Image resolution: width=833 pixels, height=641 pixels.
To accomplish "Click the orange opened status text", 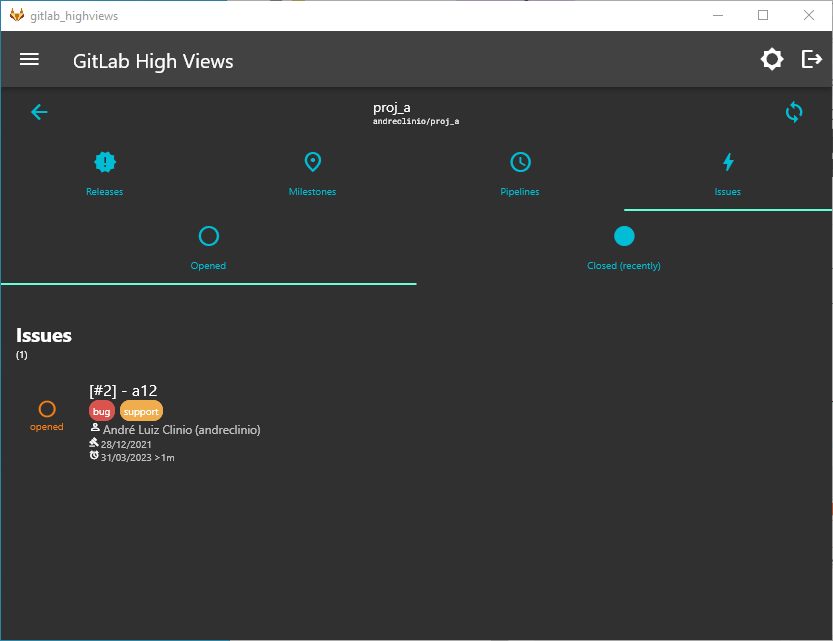I will (47, 427).
